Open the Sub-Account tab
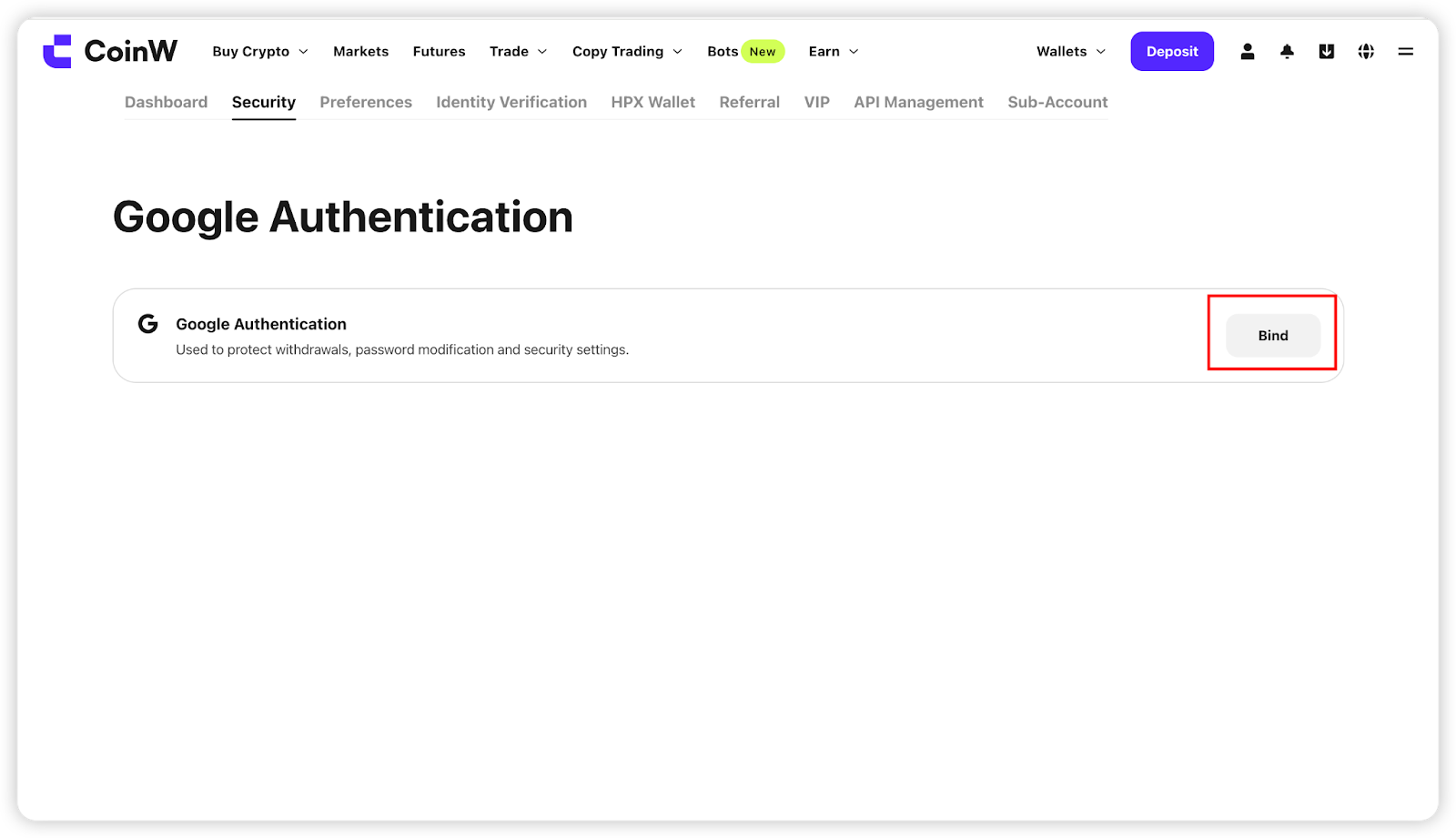This screenshot has height=838, width=1456. [x=1057, y=103]
